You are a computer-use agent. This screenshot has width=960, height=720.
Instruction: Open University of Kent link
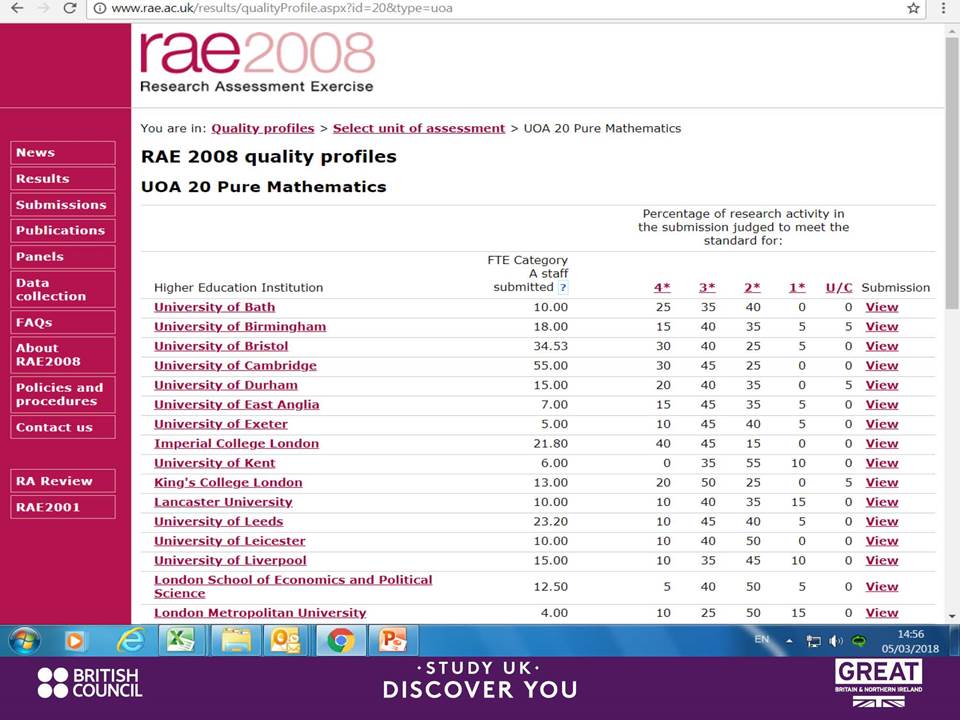214,463
